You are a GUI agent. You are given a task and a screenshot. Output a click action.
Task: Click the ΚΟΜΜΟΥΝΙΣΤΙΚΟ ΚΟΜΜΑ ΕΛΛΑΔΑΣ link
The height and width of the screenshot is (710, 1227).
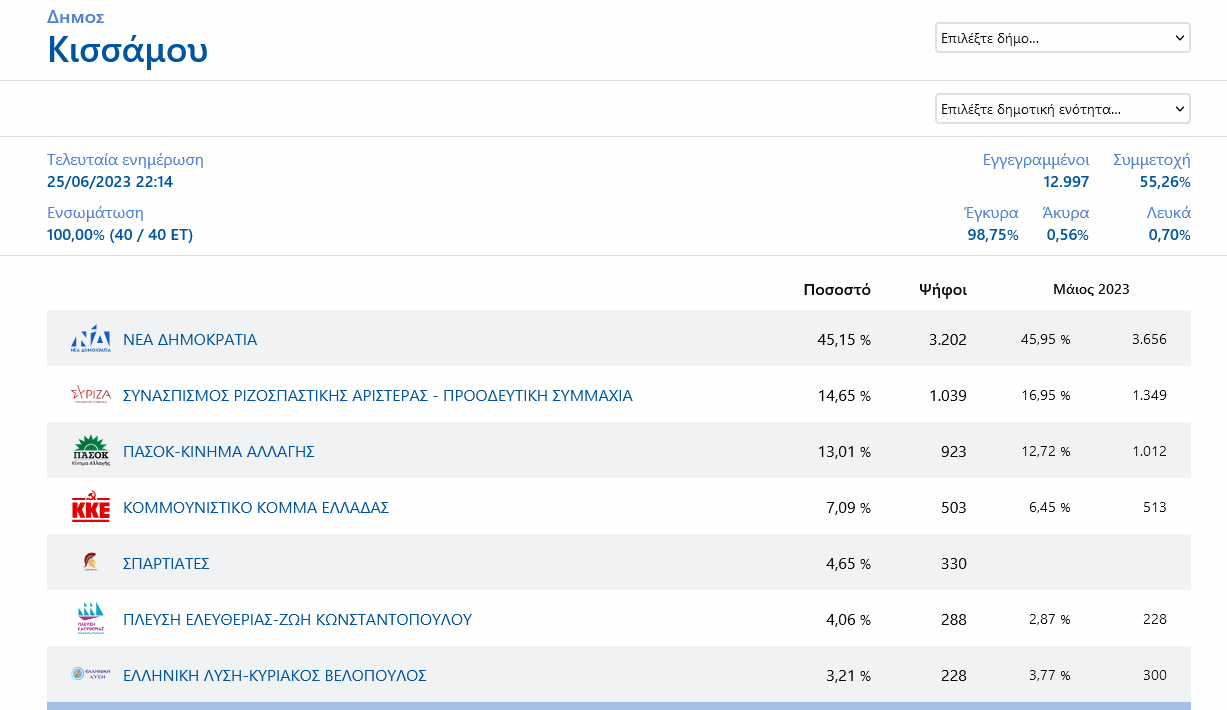[255, 508]
